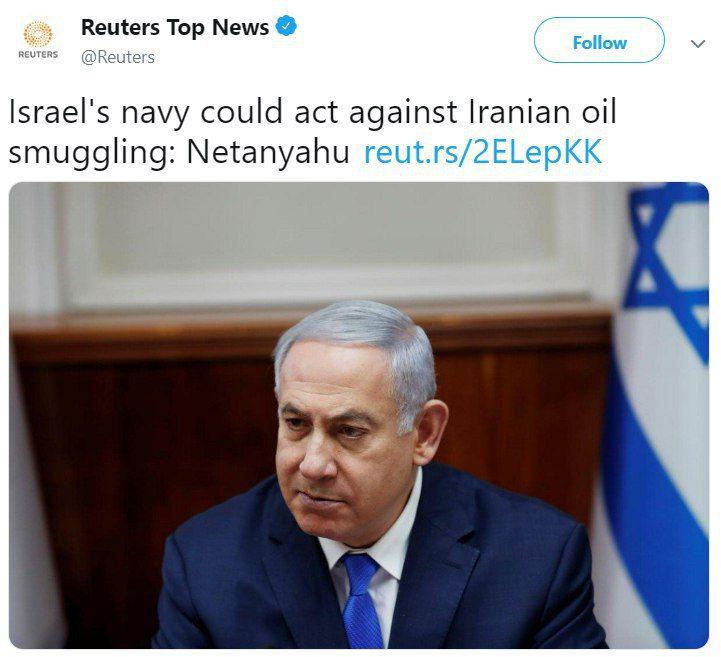Follow the Reuters Top News account

pos(599,40)
